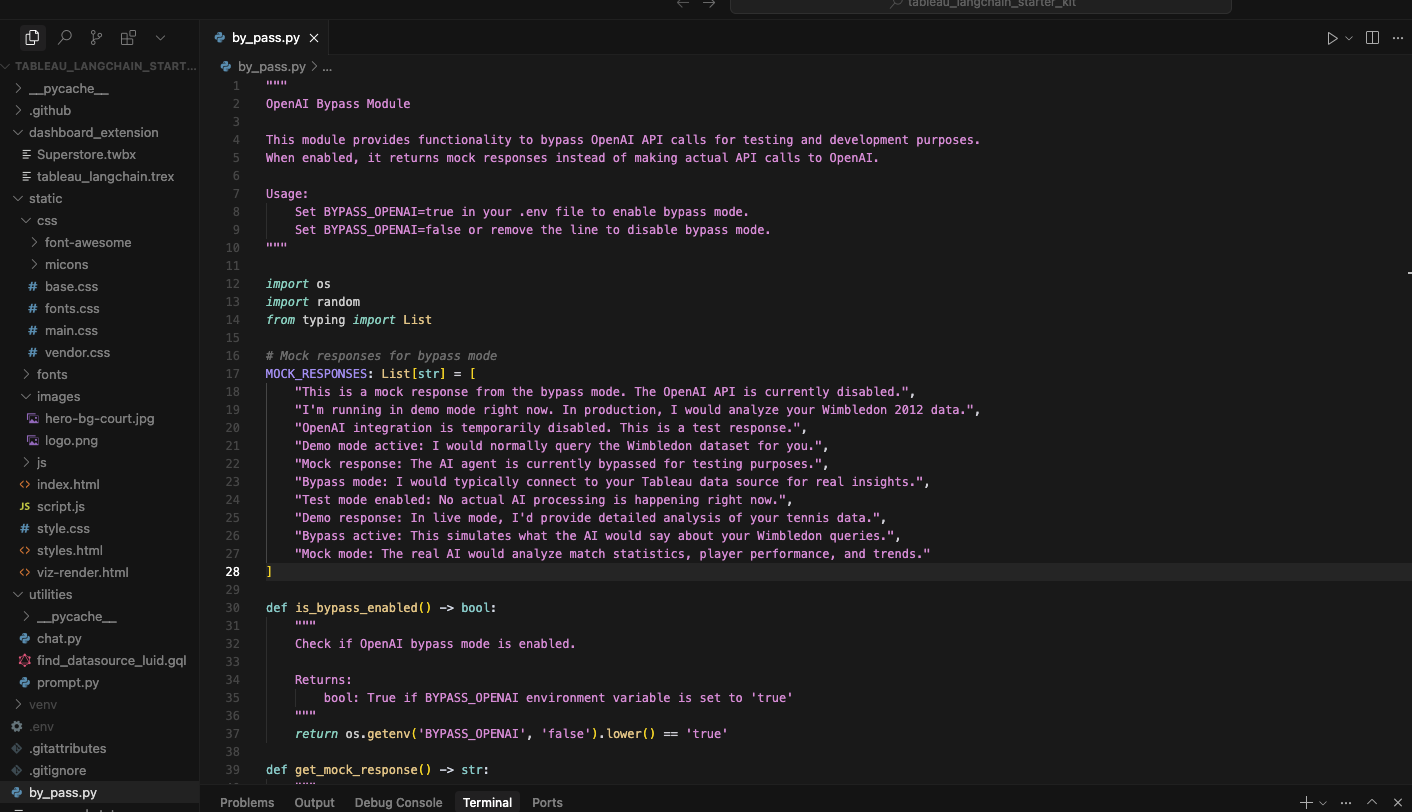Expand the font-awesome folder
1412x812 pixels.
pyautogui.click(x=88, y=242)
